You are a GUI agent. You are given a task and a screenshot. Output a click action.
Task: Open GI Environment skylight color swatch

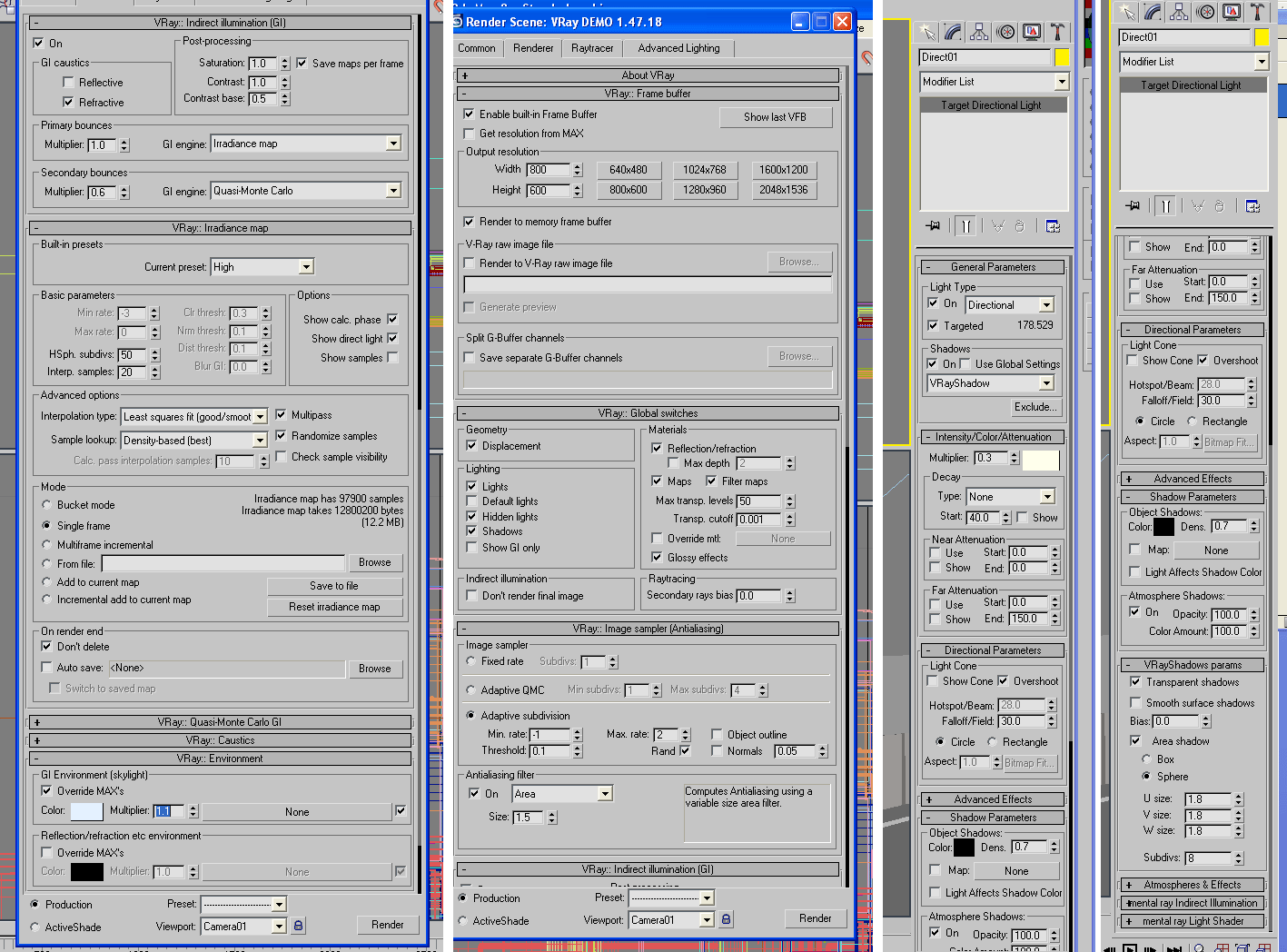tap(86, 811)
